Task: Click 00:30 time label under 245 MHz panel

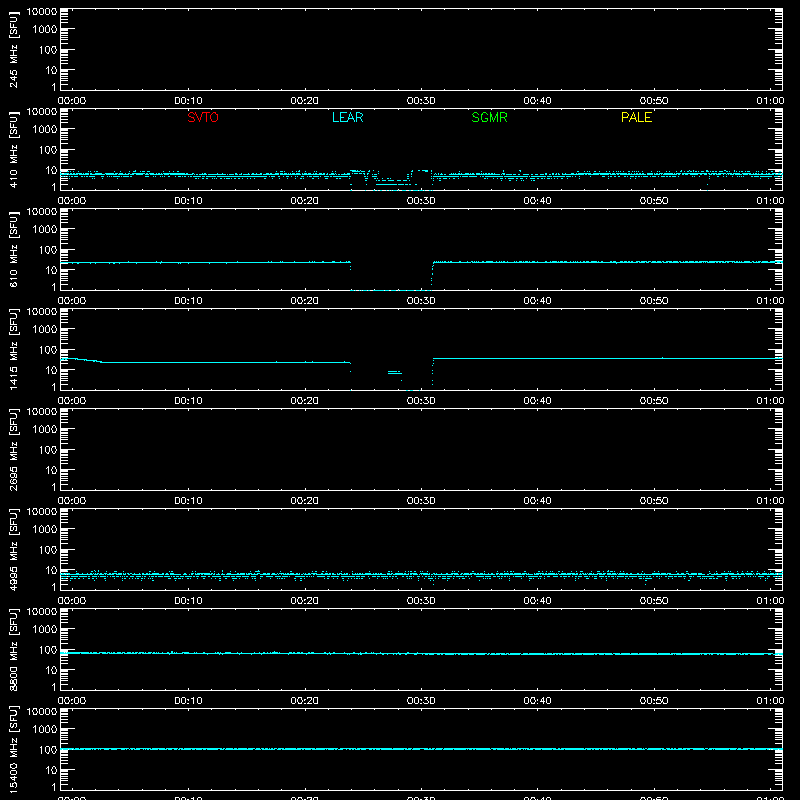Action: 421,101
